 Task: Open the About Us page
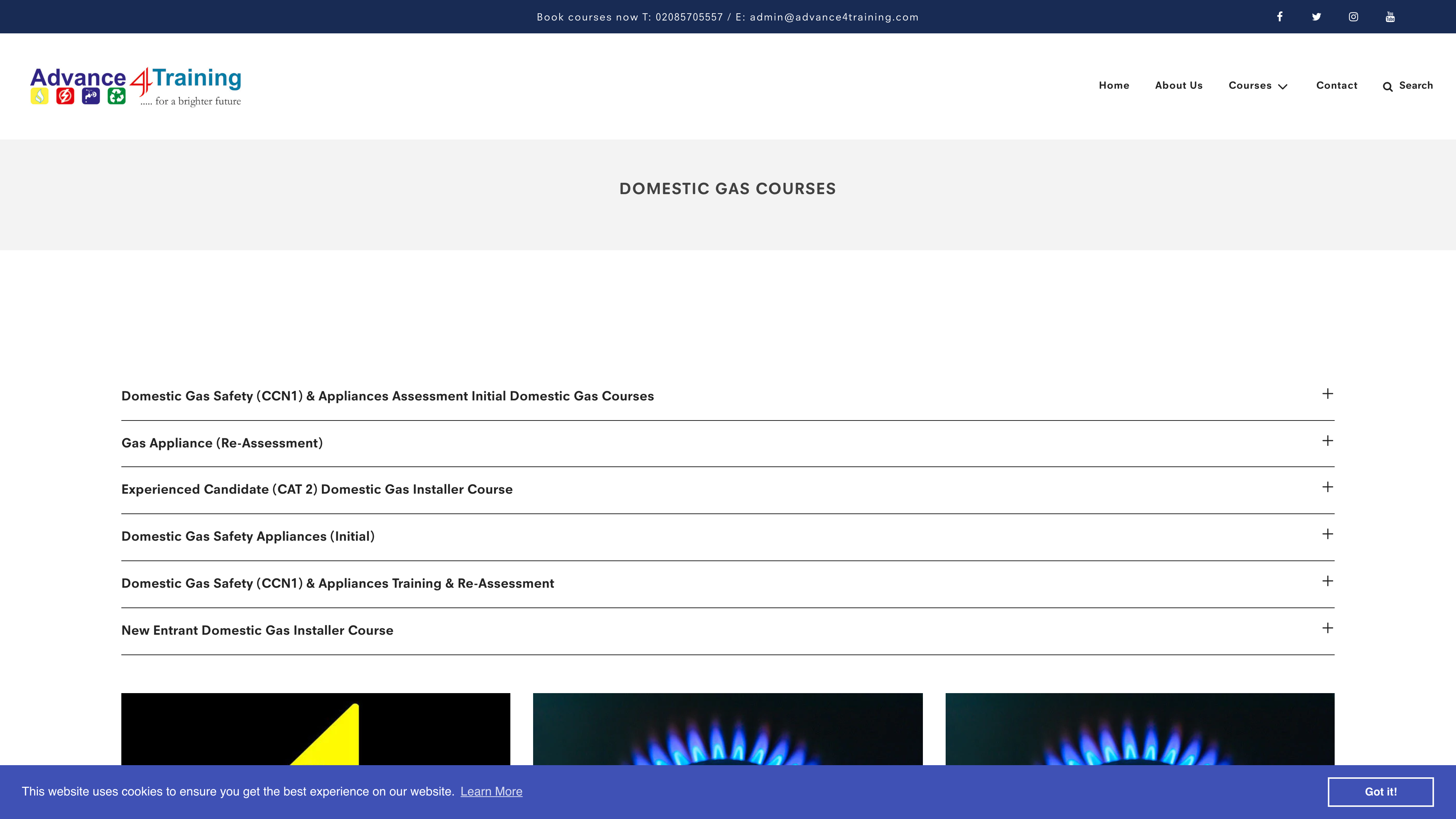[1178, 85]
